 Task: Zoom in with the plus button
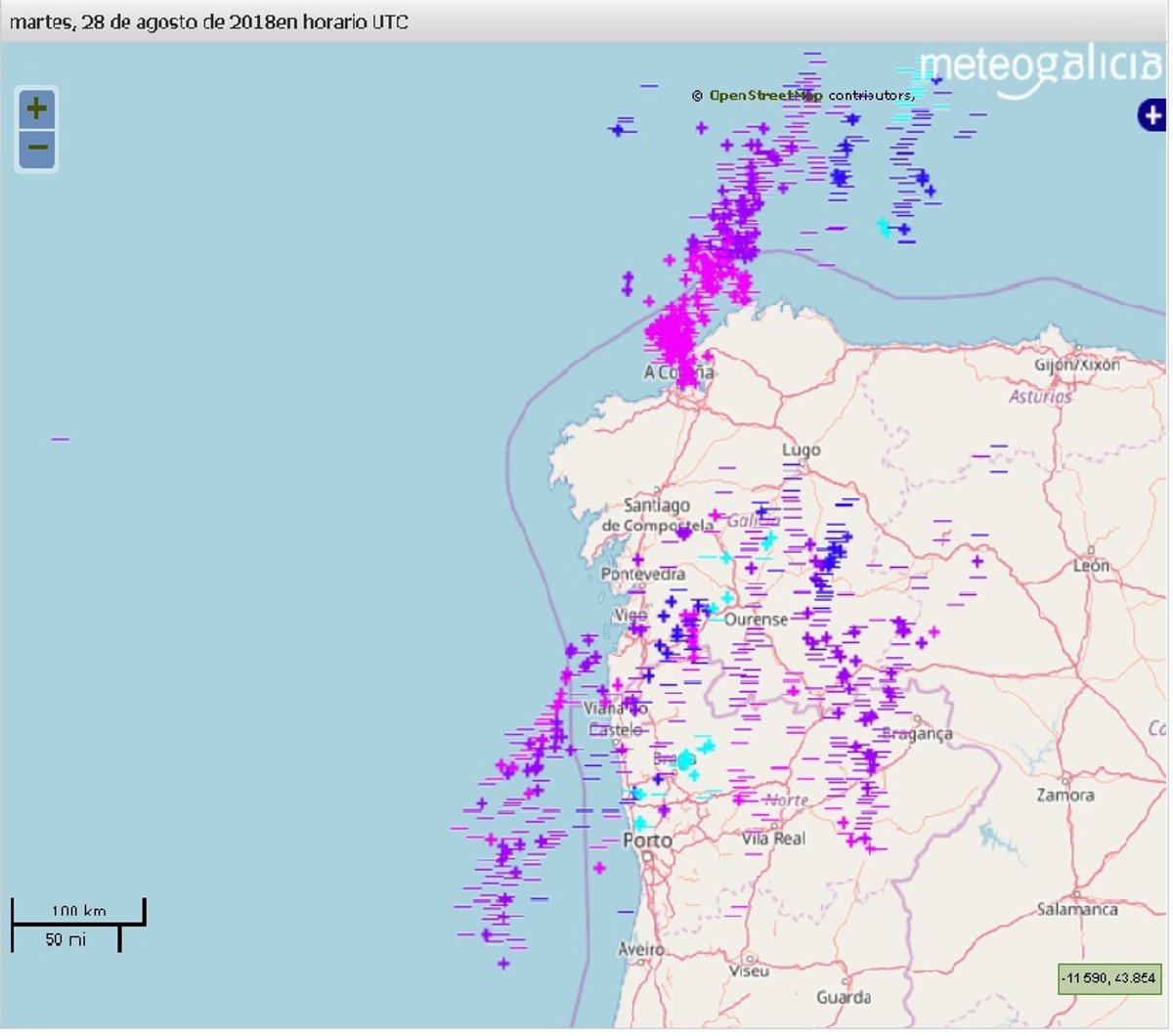click(36, 108)
